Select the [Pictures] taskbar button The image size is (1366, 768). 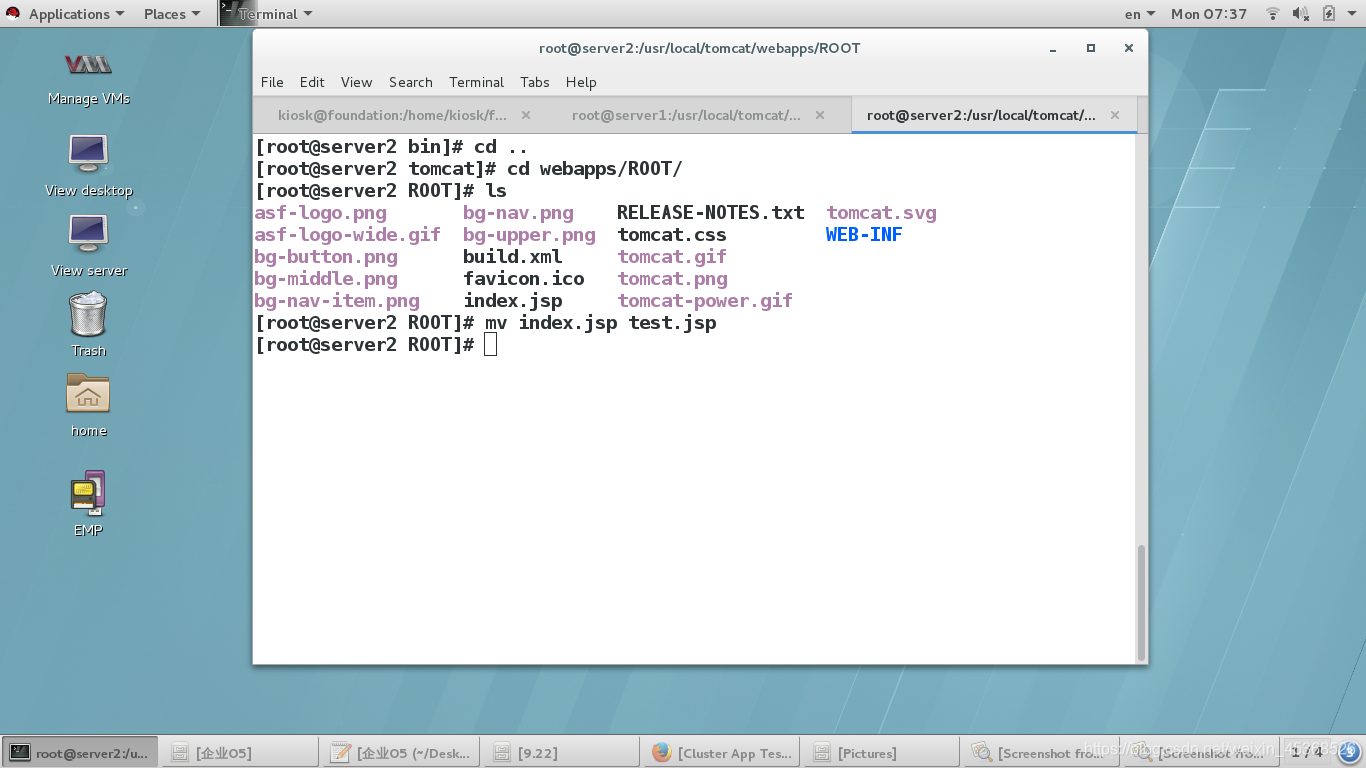click(x=882, y=753)
